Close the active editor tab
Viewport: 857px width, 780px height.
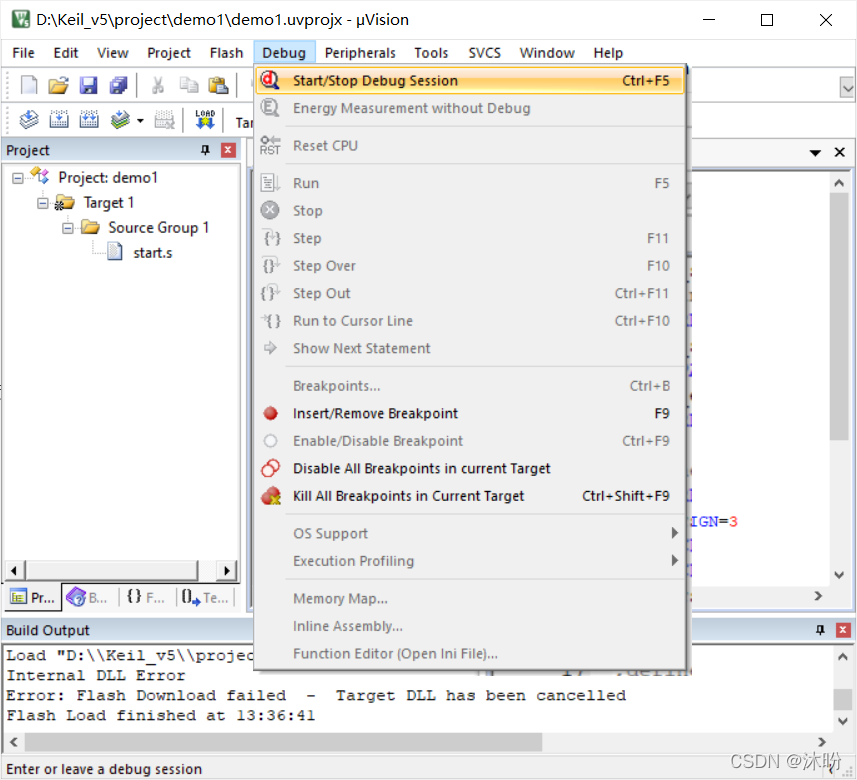click(840, 153)
